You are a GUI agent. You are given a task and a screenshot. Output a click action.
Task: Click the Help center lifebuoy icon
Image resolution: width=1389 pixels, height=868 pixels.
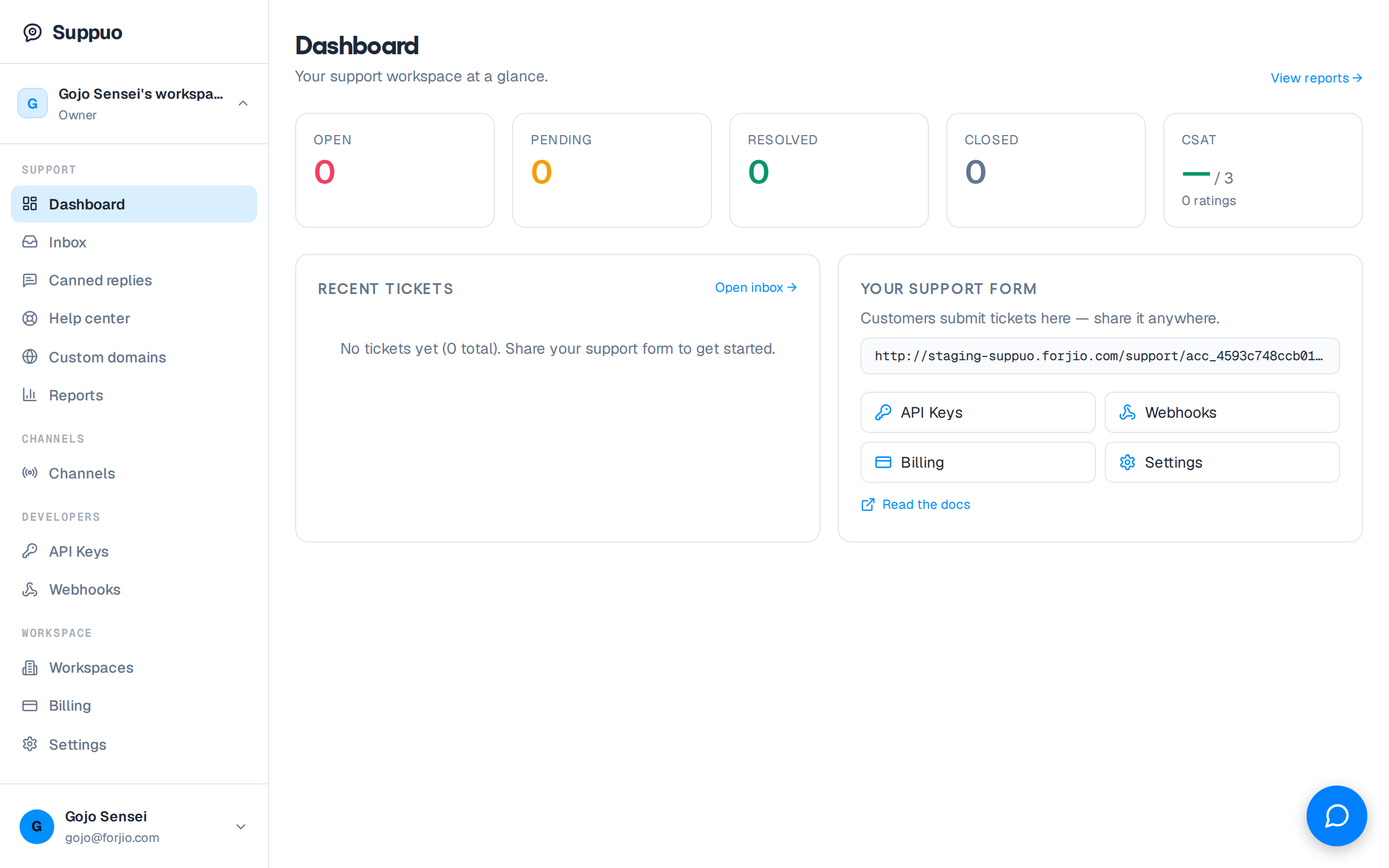(30, 318)
